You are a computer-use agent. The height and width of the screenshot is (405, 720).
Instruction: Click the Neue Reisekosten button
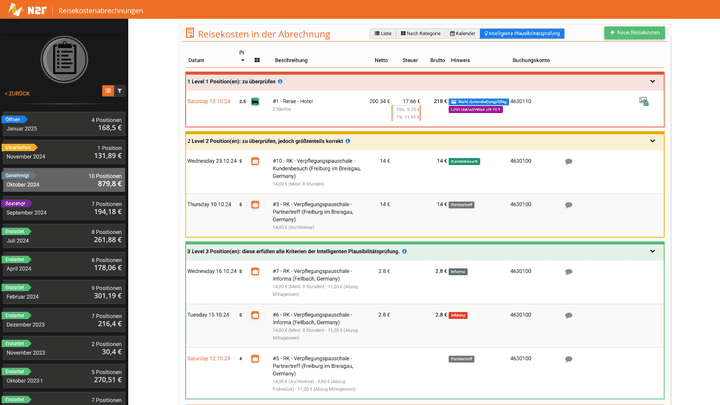[634, 33]
